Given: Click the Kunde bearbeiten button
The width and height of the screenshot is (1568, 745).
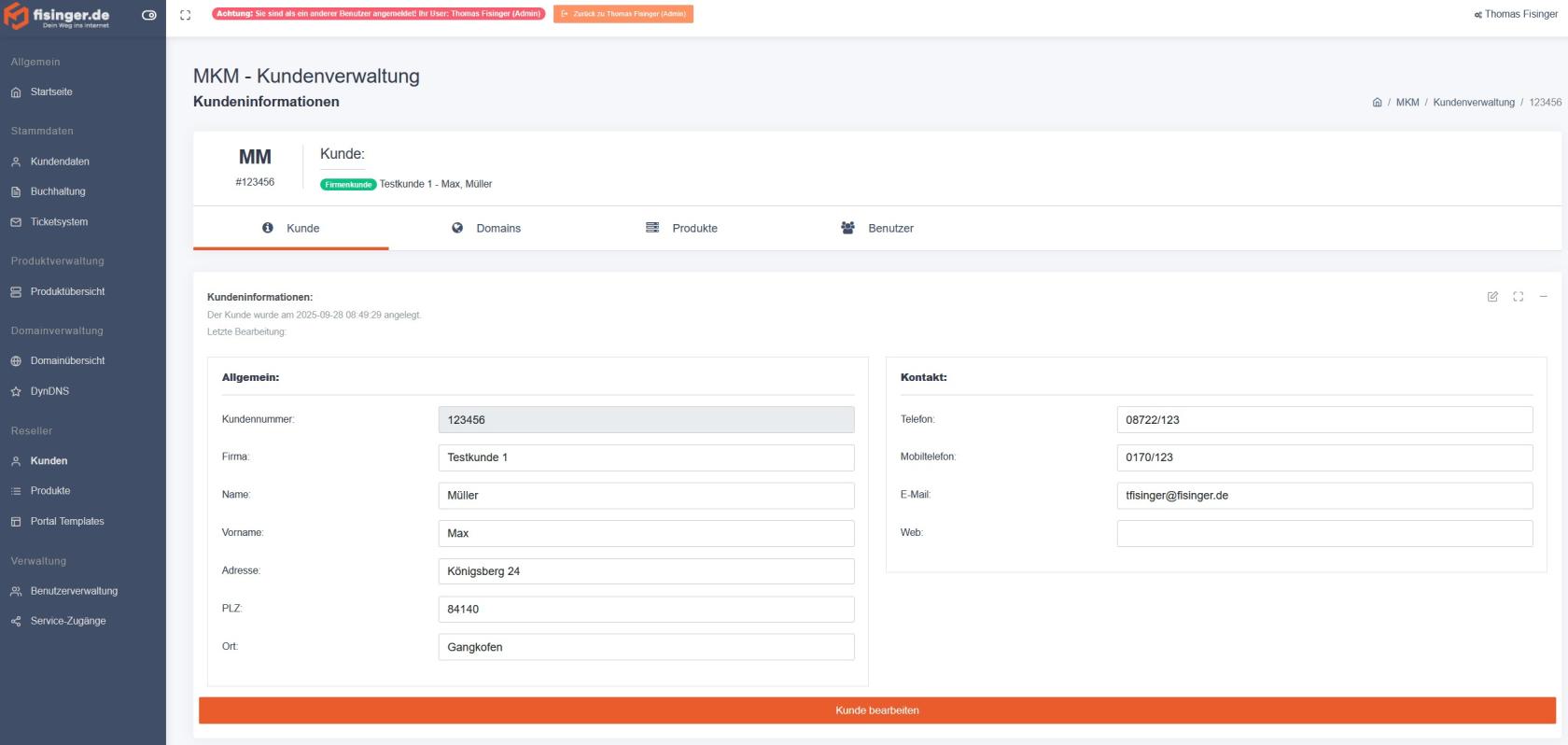Looking at the screenshot, I should [877, 710].
